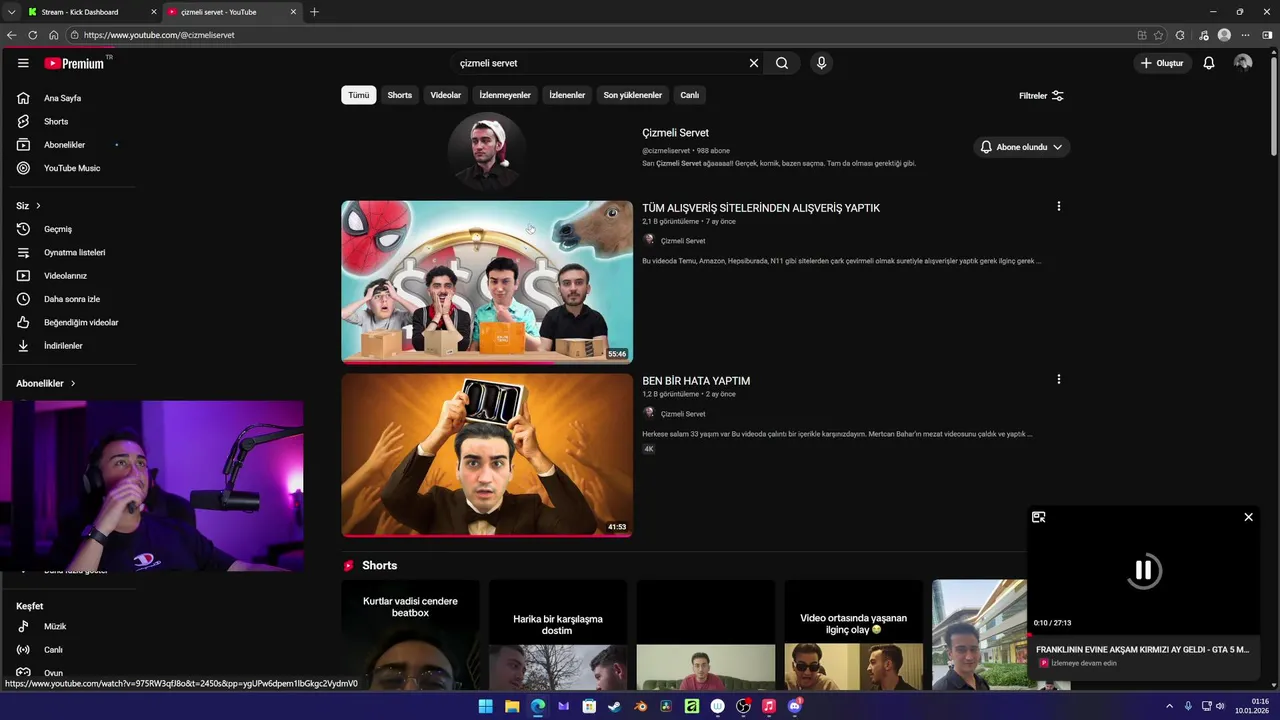Select the İzlenenler filter chip
Viewport: 1280px width, 720px height.
point(567,95)
